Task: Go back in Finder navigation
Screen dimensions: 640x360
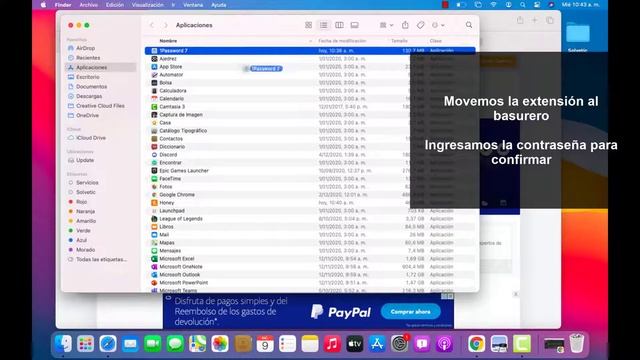Action: pos(152,25)
